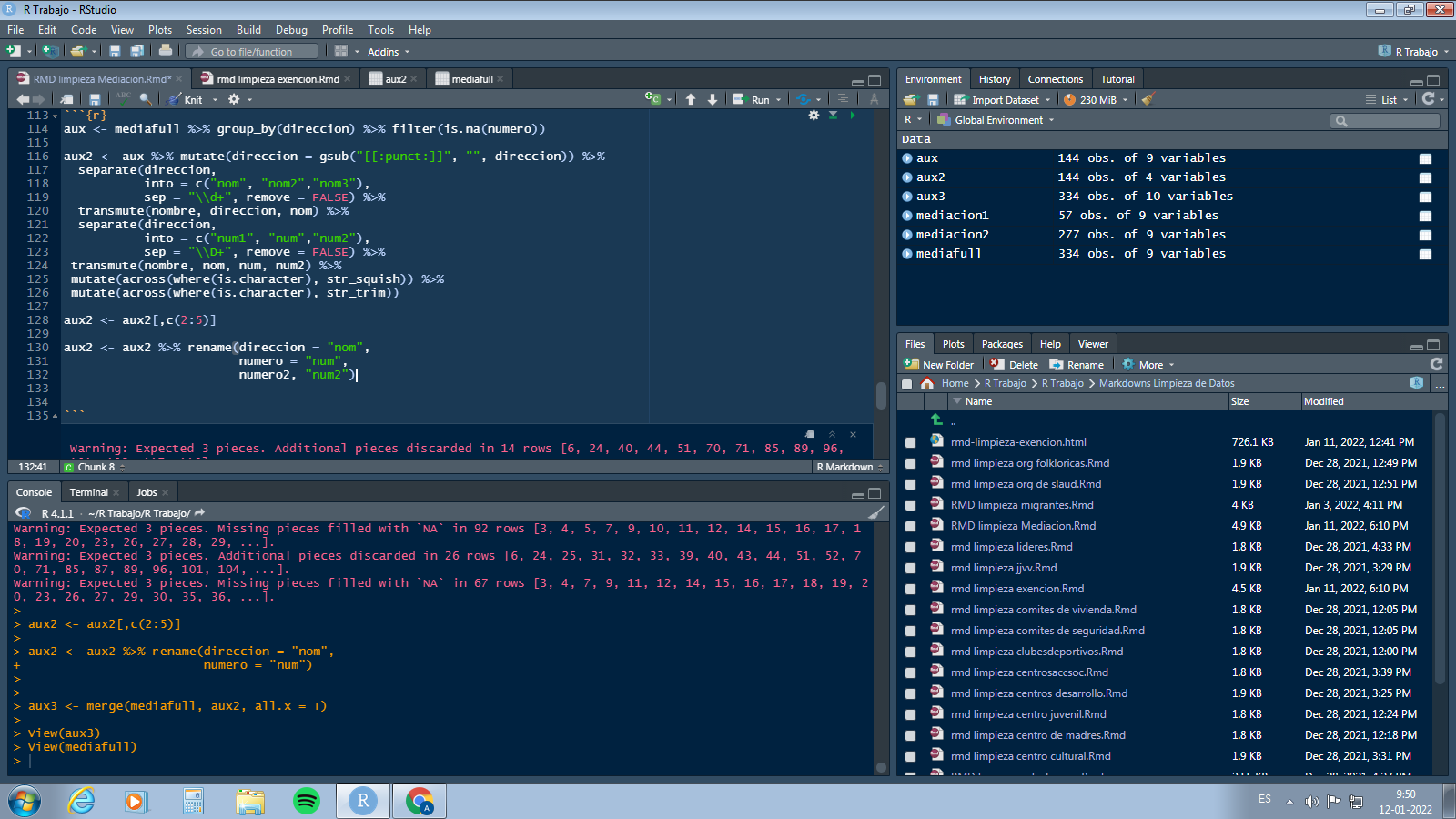Click the Knit button
This screenshot has height=819, width=1456.
click(x=186, y=100)
